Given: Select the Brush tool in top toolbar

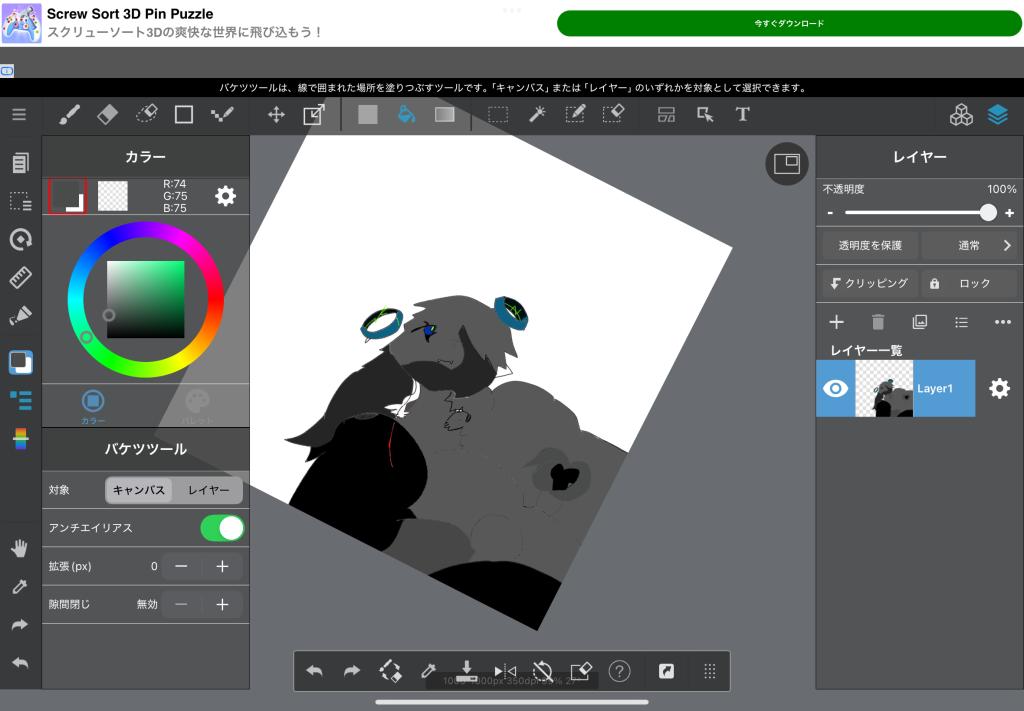Looking at the screenshot, I should [69, 115].
